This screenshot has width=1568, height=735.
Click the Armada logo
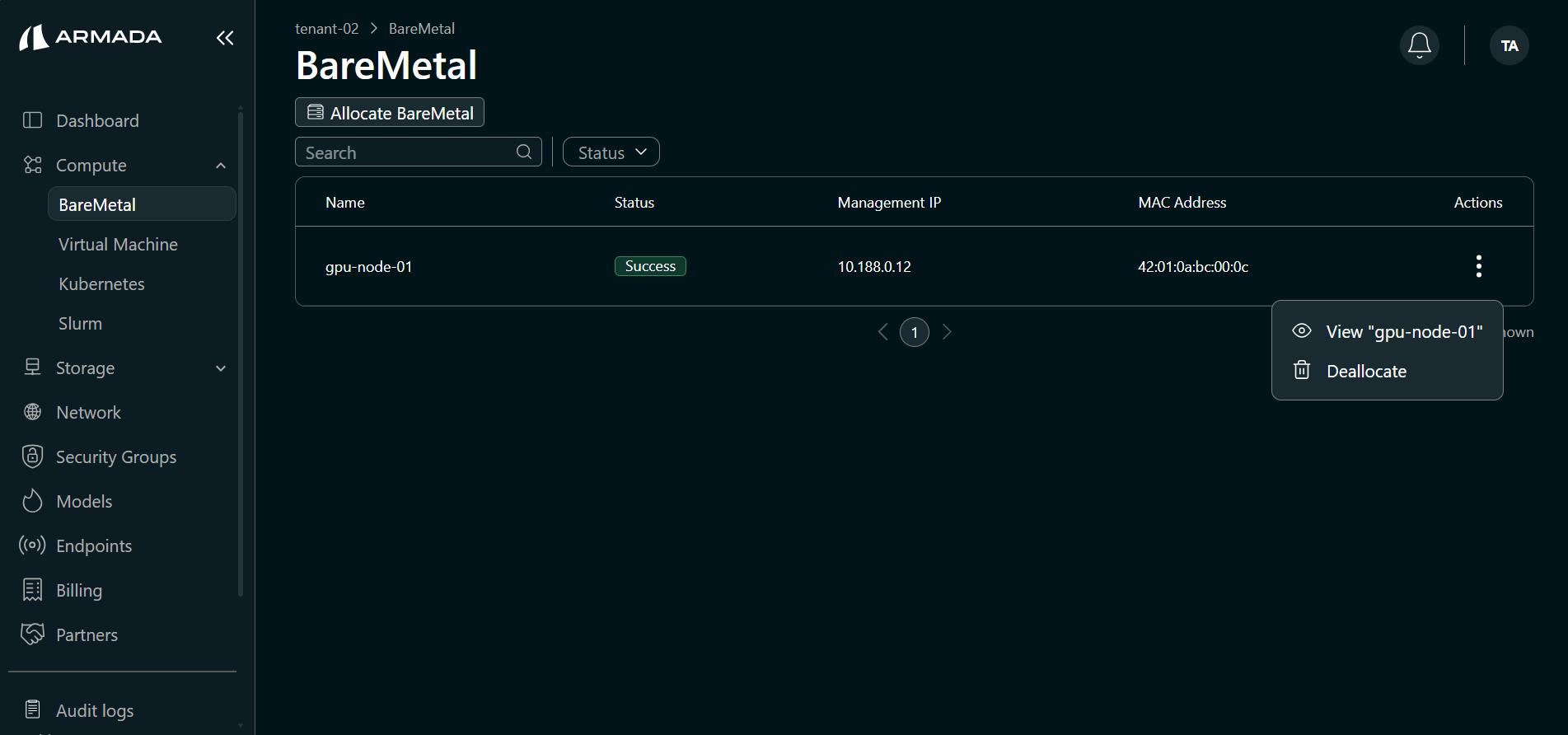click(91, 37)
